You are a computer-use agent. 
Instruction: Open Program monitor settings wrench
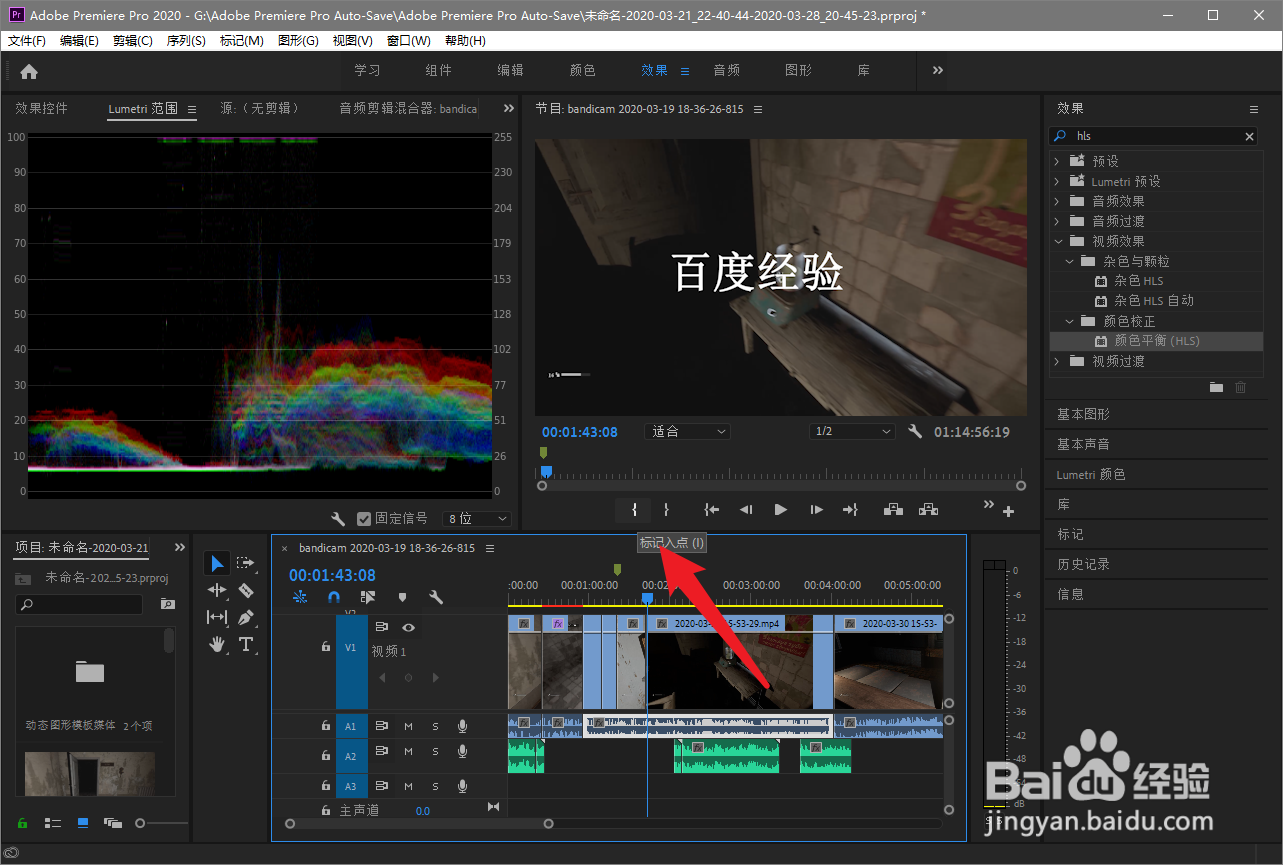pos(915,431)
